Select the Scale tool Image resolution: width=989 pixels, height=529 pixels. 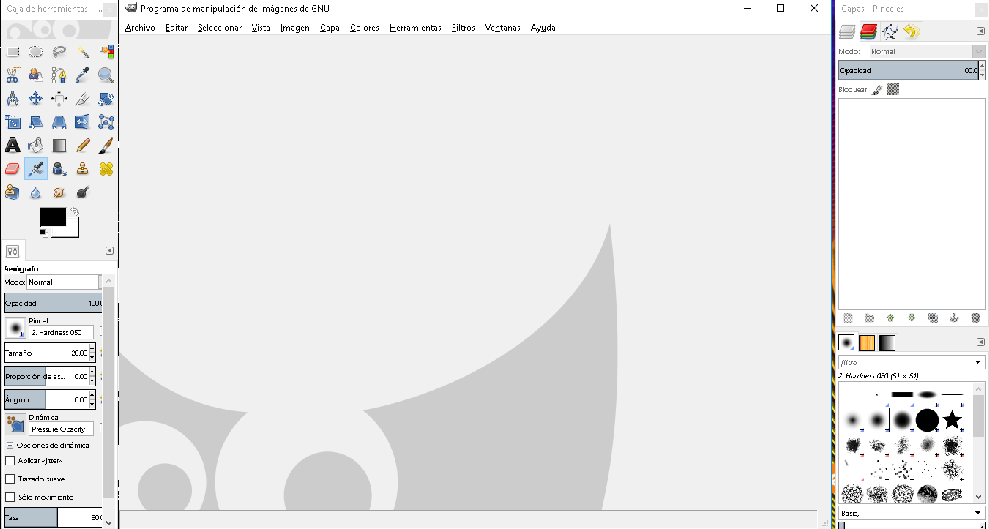click(x=13, y=122)
